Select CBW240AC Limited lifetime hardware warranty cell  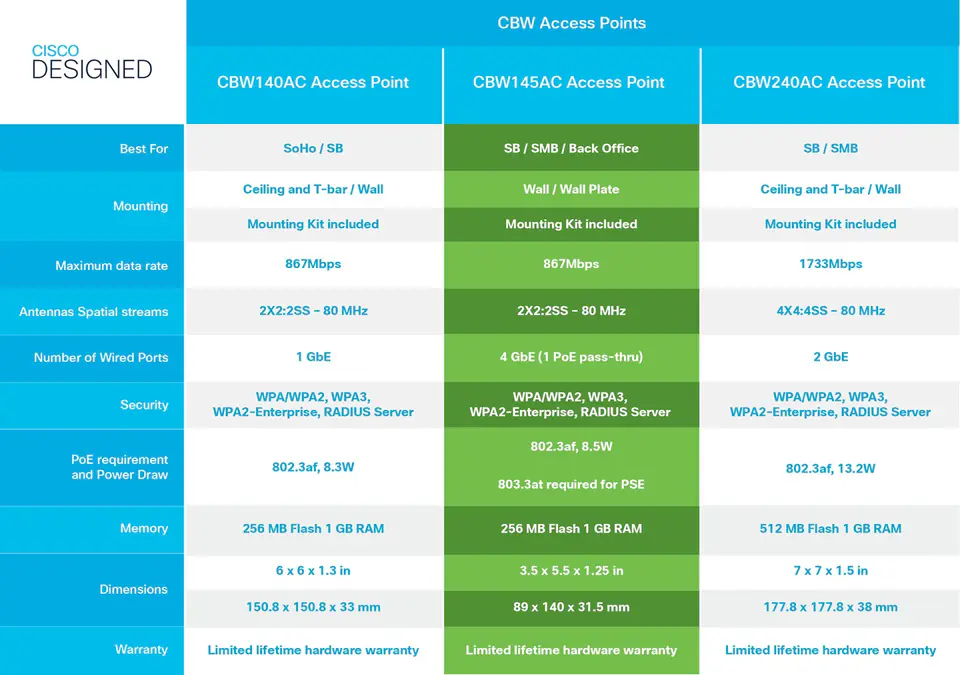tap(831, 650)
